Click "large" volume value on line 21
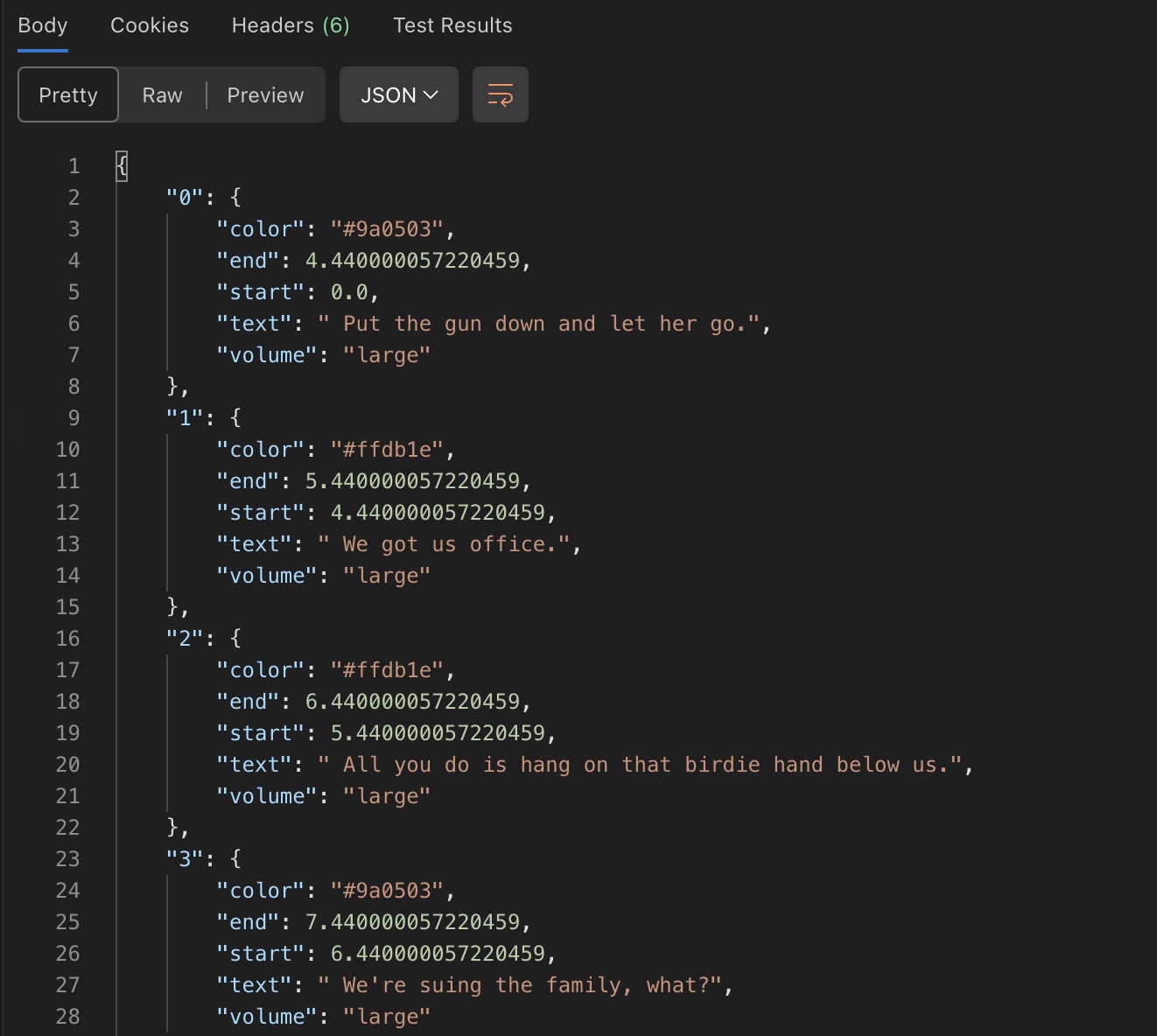The width and height of the screenshot is (1157, 1036). click(387, 796)
